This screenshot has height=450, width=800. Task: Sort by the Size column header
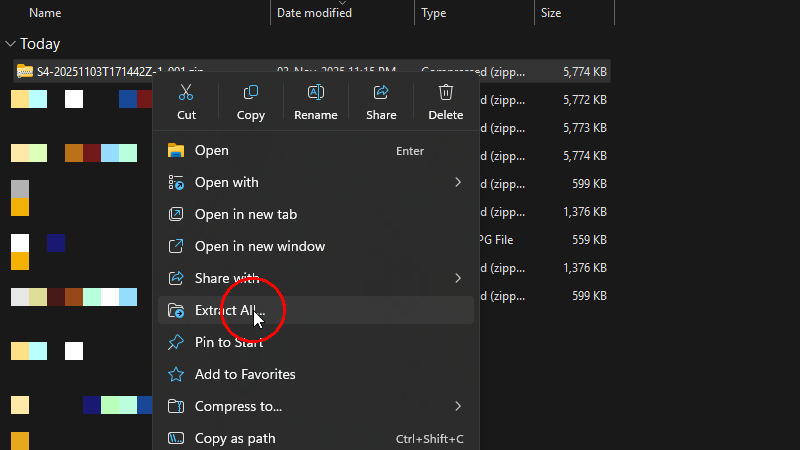pyautogui.click(x=551, y=13)
